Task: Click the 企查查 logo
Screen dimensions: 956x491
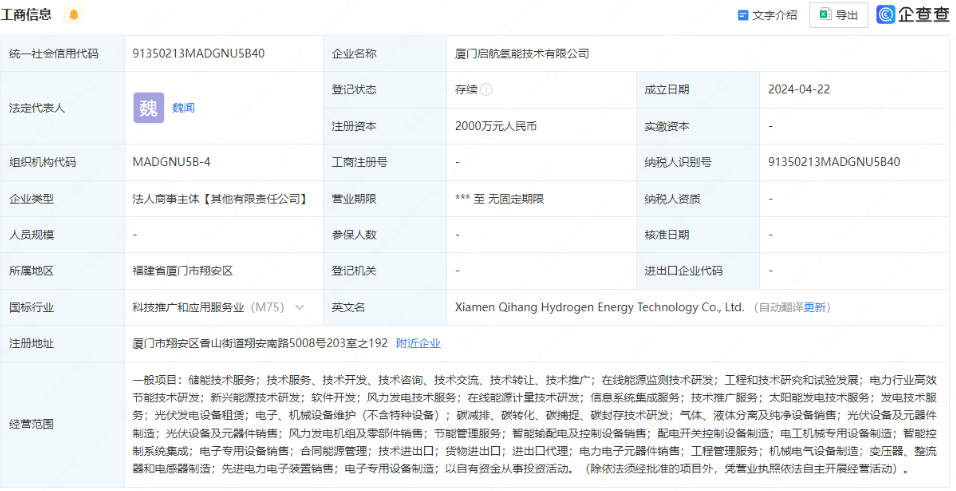Action: 912,14
